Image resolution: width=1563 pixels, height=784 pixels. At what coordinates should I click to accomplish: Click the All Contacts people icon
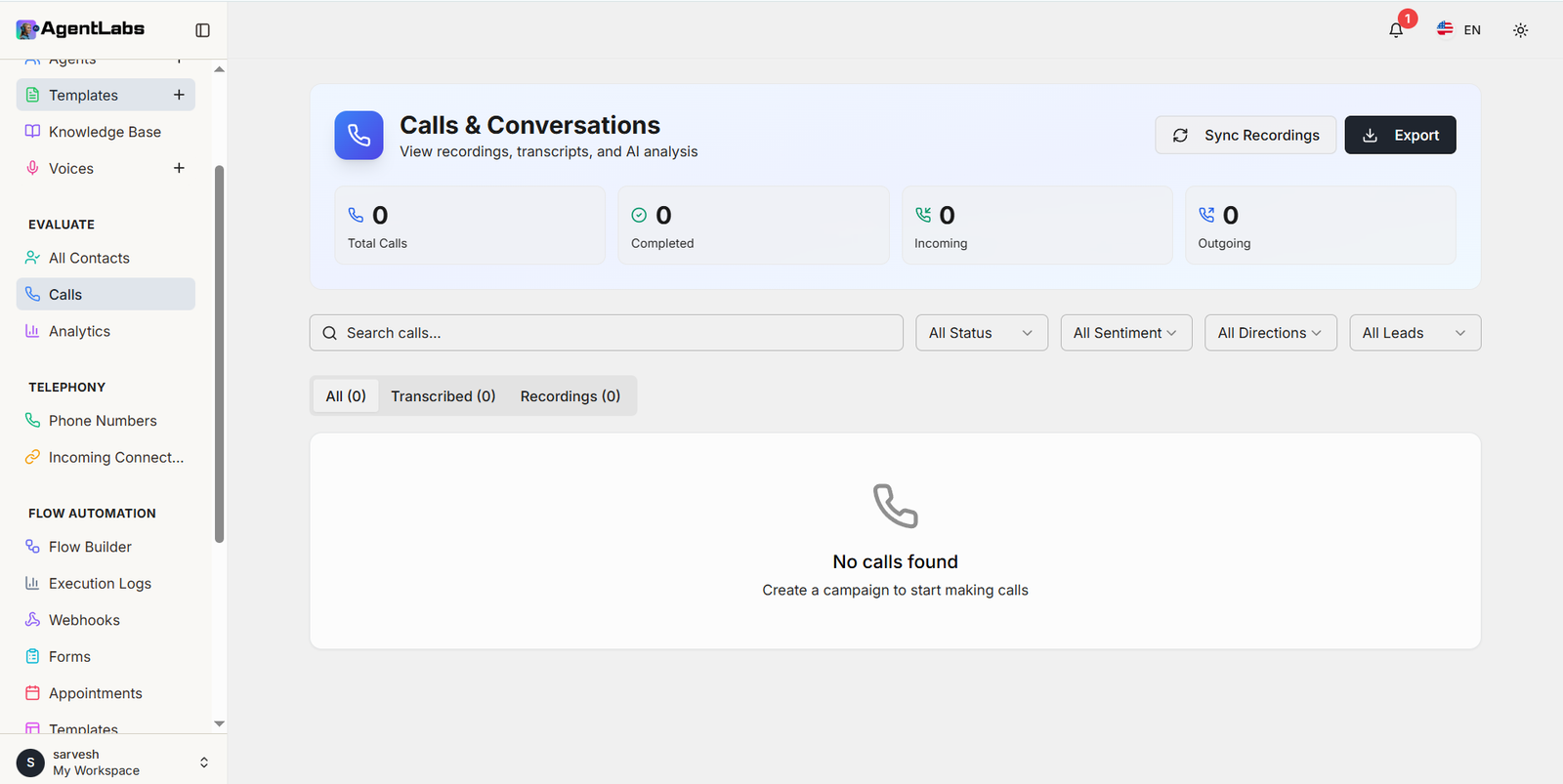[x=32, y=258]
